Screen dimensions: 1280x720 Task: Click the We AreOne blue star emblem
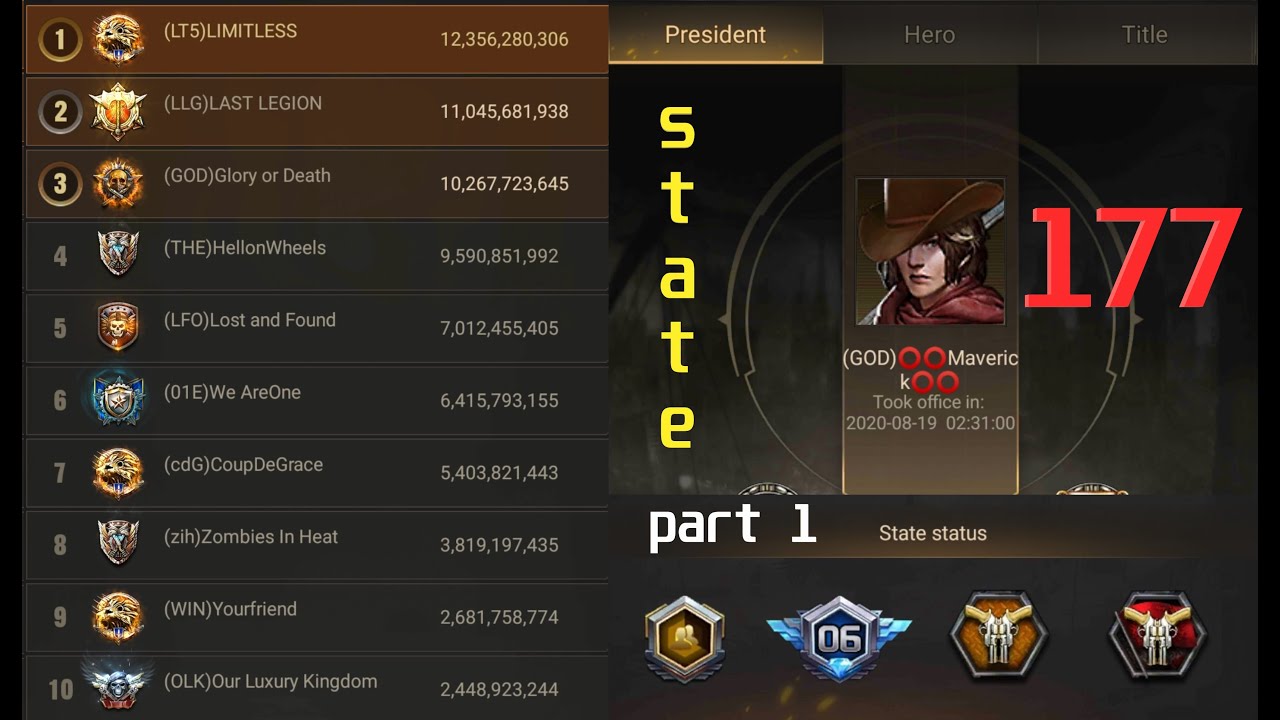click(118, 399)
